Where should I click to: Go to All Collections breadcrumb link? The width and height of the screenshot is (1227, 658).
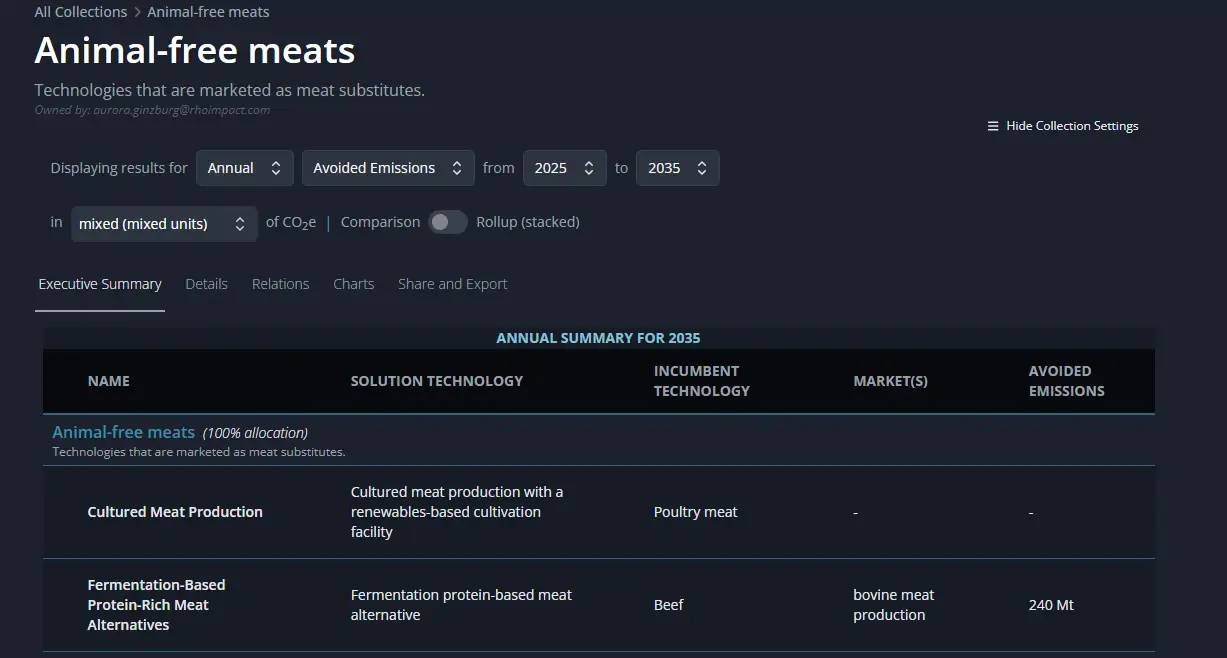click(x=80, y=12)
